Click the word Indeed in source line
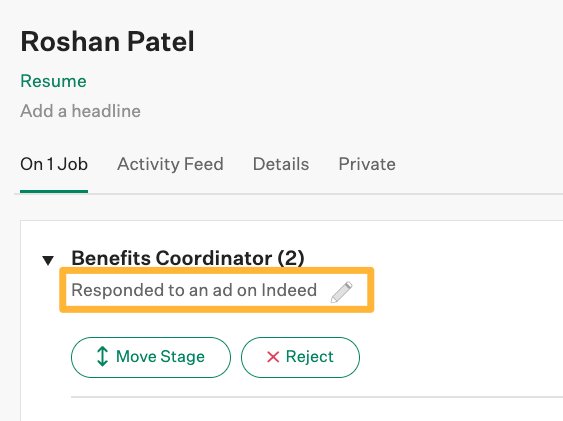The image size is (563, 421). (x=289, y=290)
